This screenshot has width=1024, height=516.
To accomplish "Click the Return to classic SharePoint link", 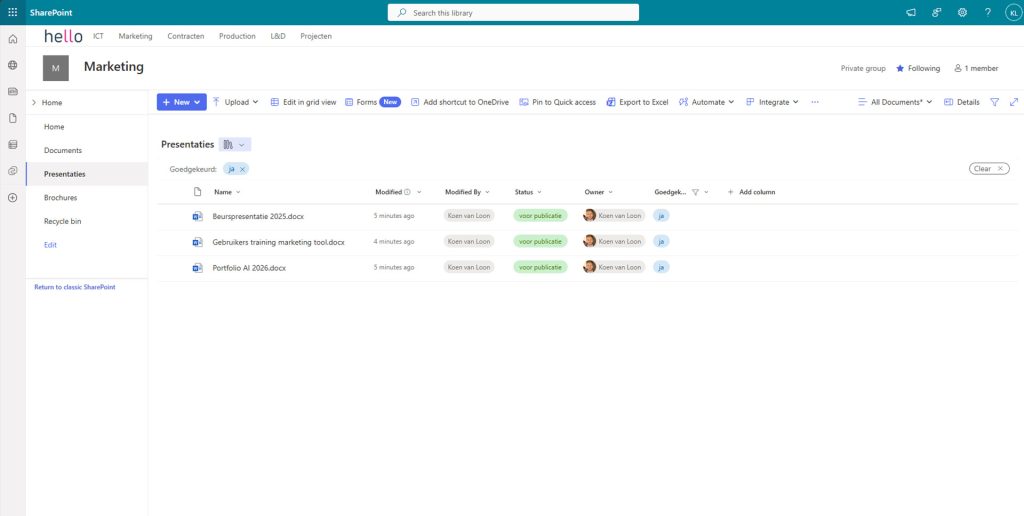I will [75, 287].
